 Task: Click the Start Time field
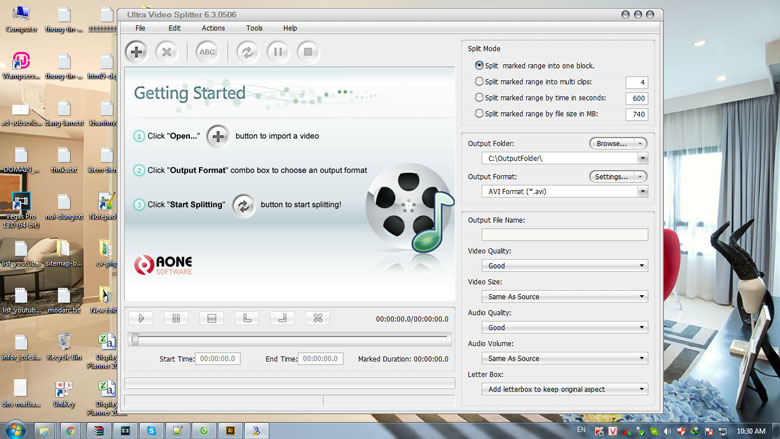pos(218,358)
